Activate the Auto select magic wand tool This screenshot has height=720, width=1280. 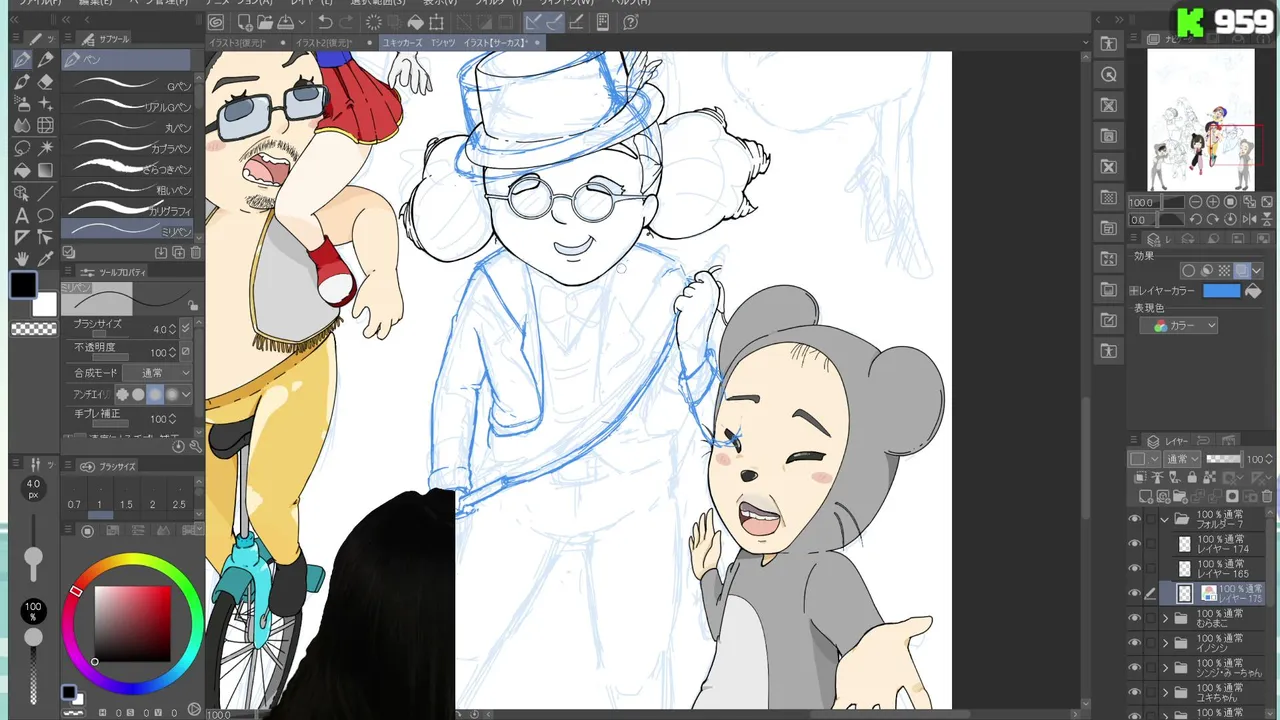[45, 148]
